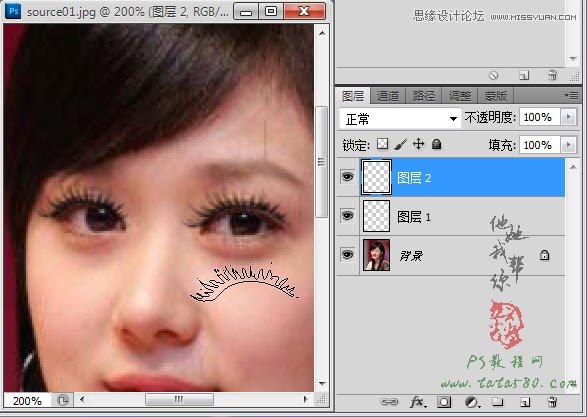Click upper panel new item icon
Viewport: 587px width, 417px height.
[x=524, y=76]
